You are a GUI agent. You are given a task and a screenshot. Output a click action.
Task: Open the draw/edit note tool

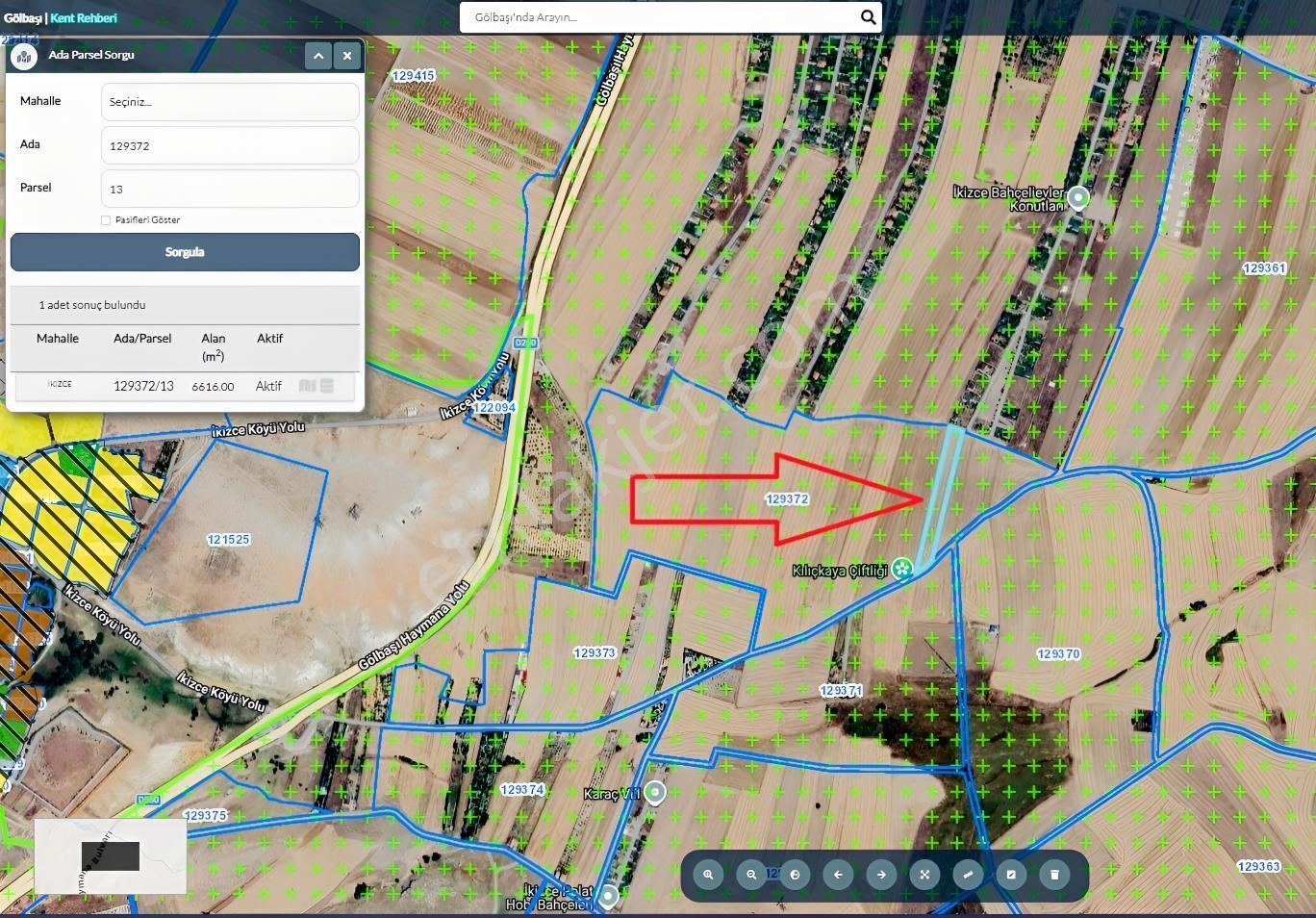coord(1011,875)
